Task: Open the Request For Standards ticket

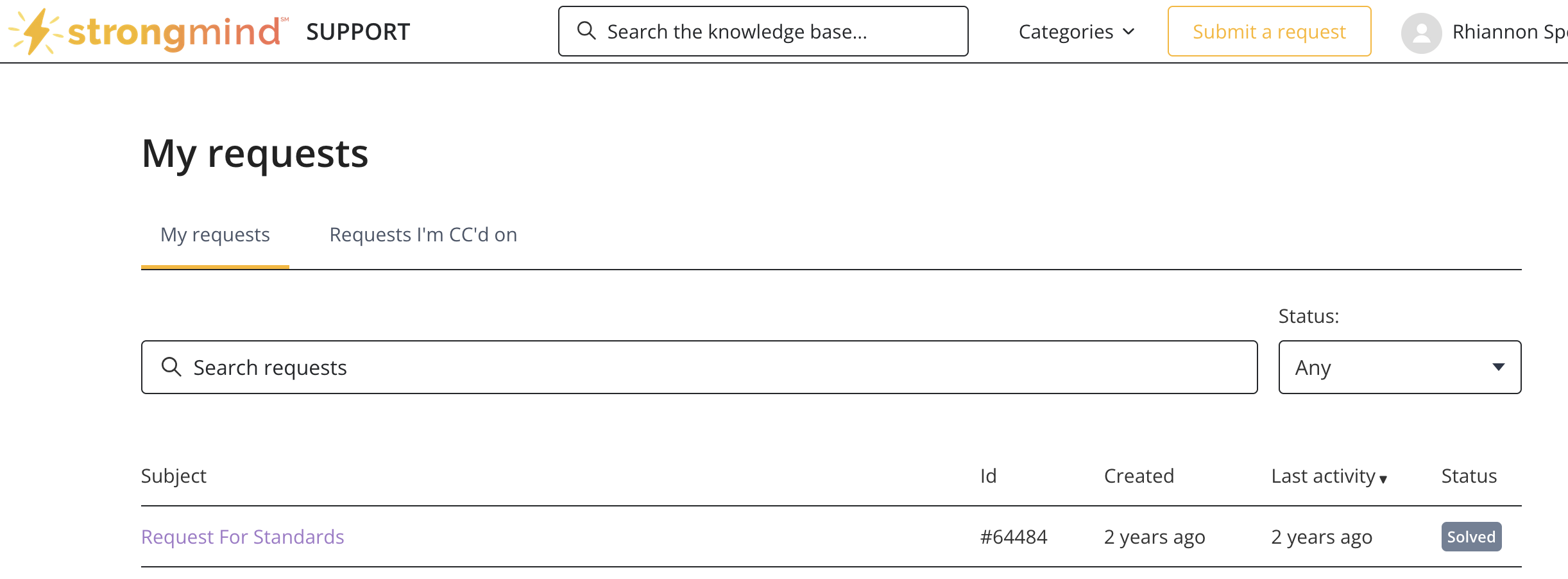Action: pyautogui.click(x=243, y=537)
